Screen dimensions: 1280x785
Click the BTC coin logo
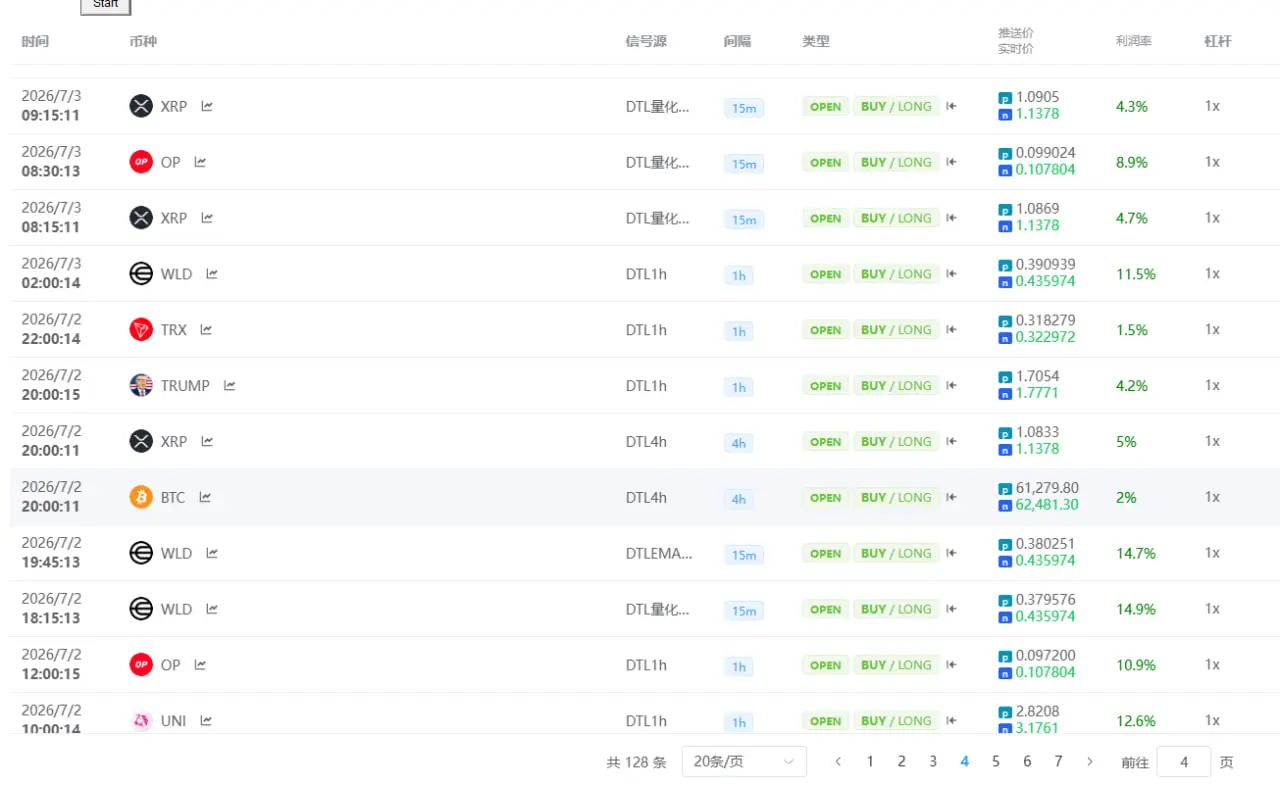pyautogui.click(x=141, y=497)
